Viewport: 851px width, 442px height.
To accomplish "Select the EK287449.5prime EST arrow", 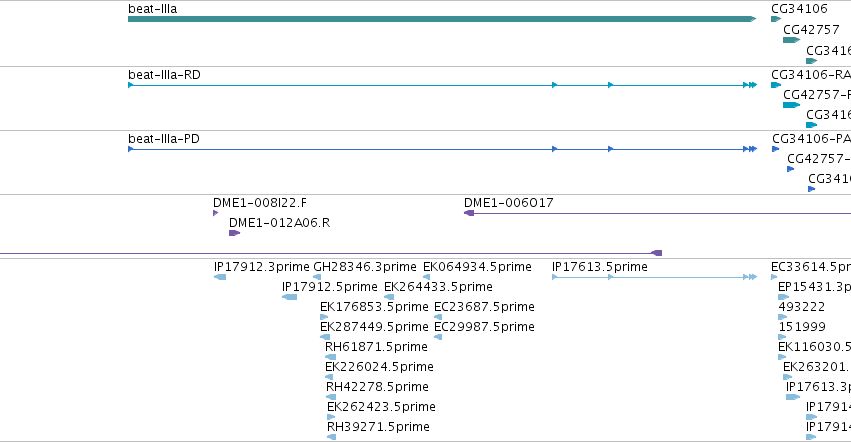I will click(325, 337).
